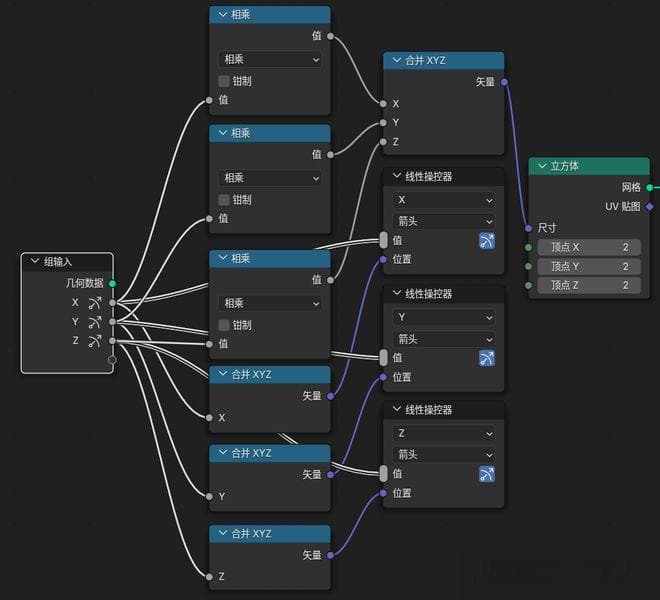Toggle the blue gizmo button in Z 线性操控器
The height and width of the screenshot is (600, 660).
point(487,474)
